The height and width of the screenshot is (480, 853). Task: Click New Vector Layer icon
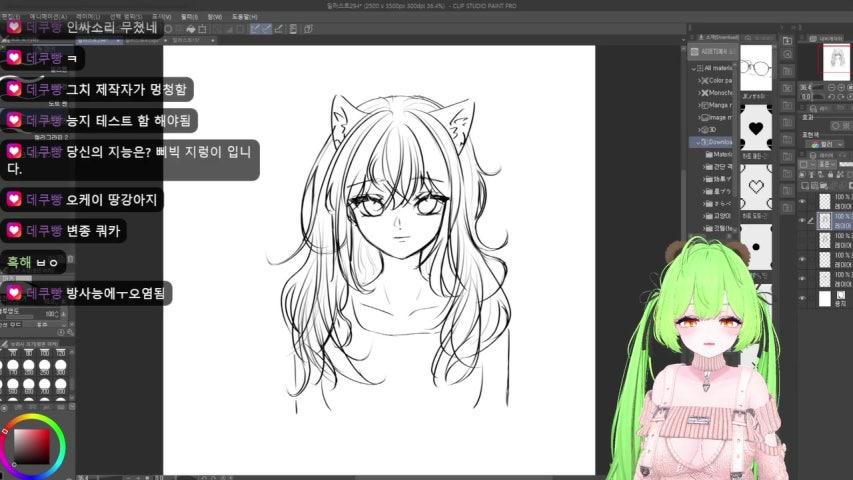[x=814, y=186]
